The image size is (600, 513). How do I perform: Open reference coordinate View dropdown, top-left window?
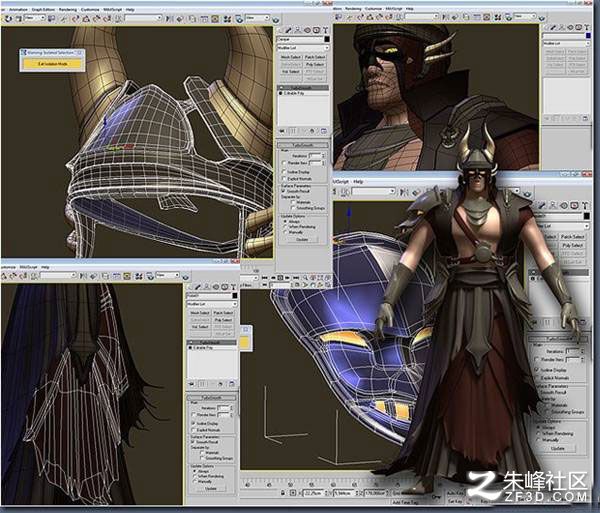[x=34, y=18]
